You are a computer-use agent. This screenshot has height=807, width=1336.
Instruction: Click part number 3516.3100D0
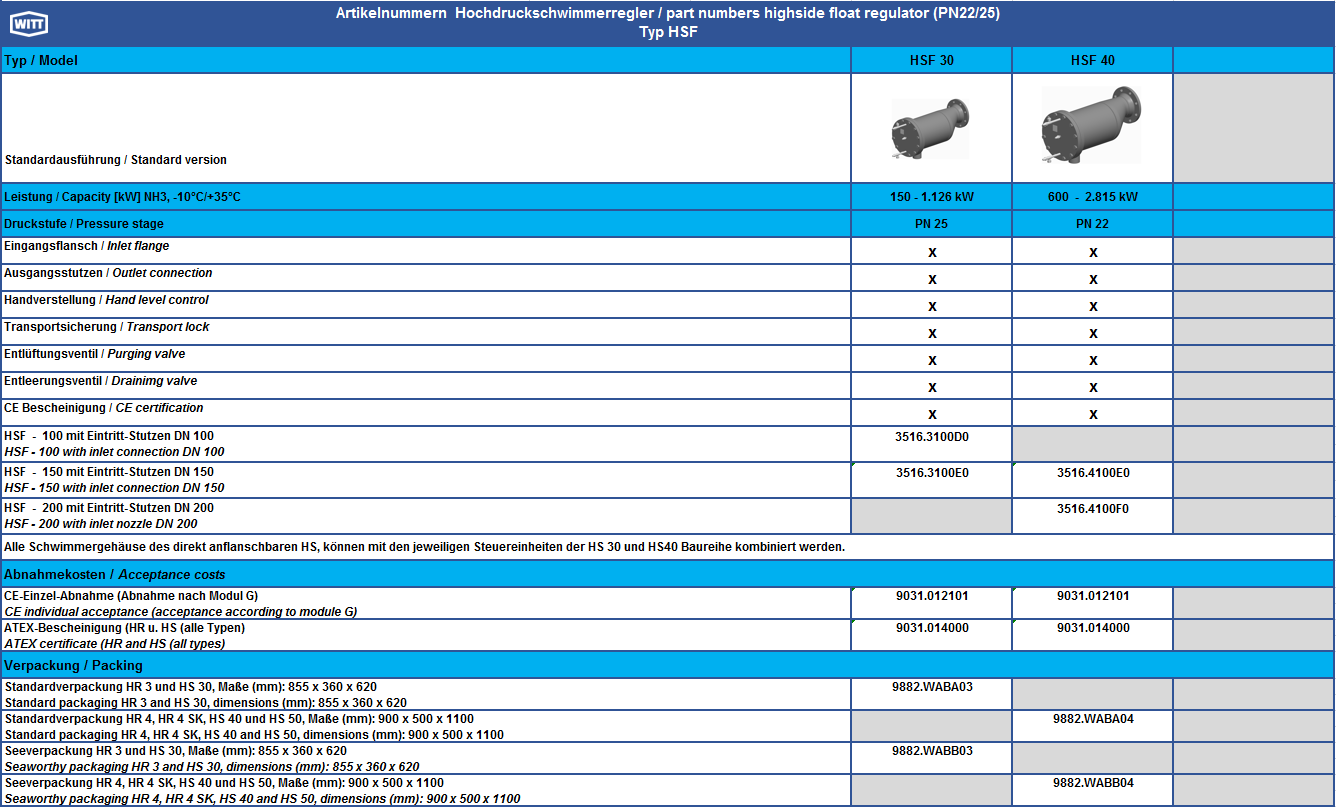tap(932, 436)
